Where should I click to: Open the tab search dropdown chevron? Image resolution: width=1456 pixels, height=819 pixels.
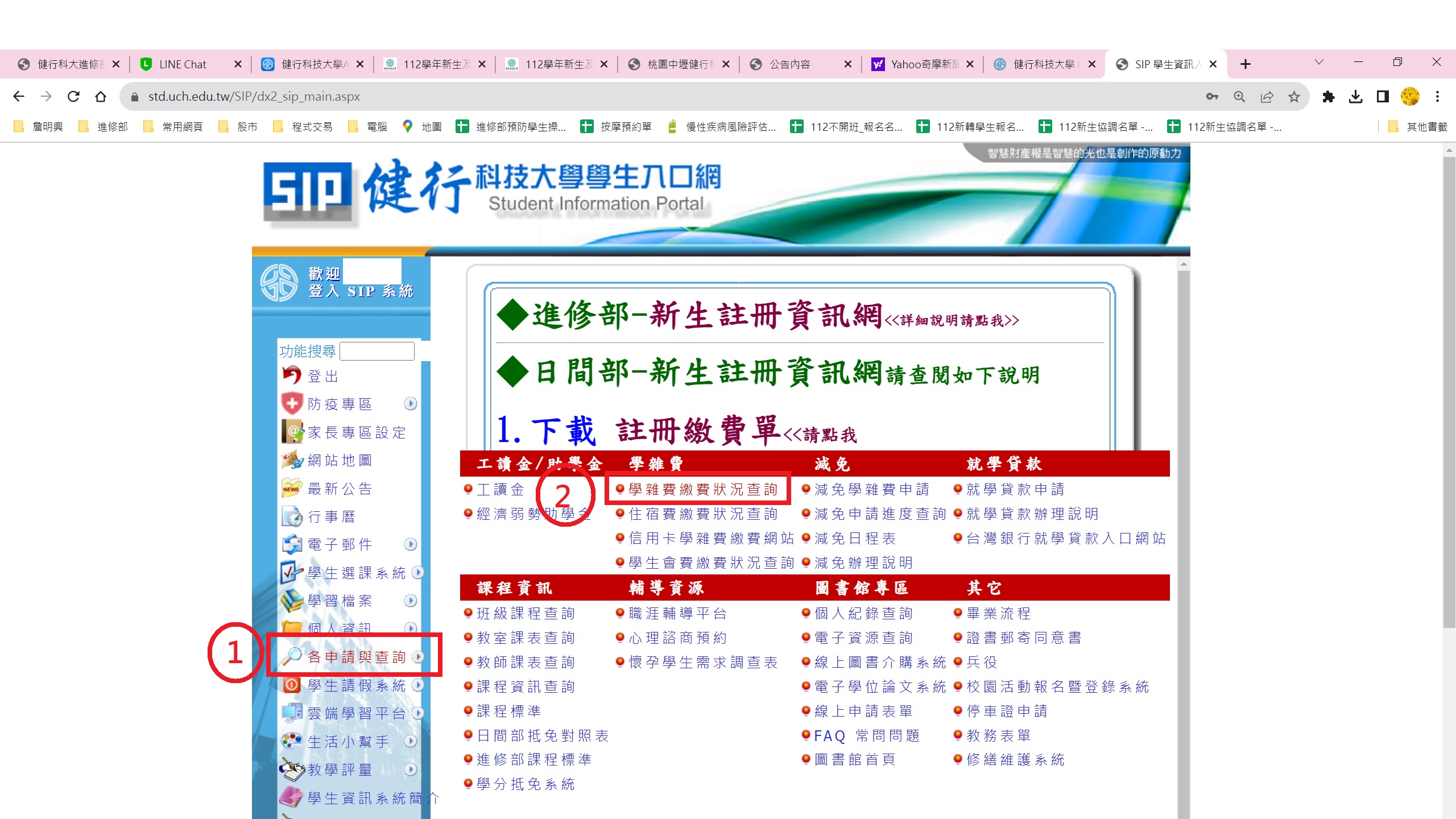[x=1319, y=62]
